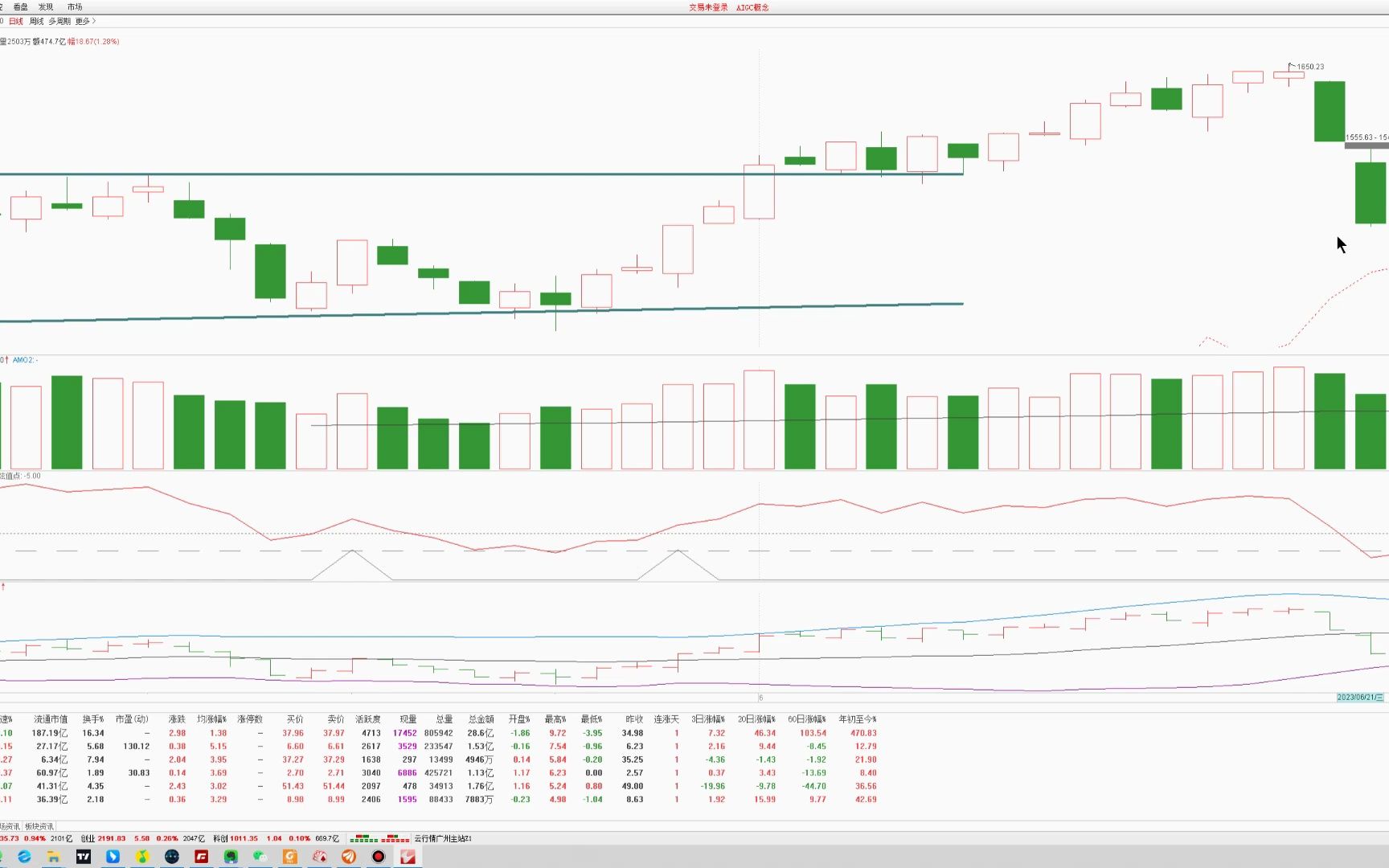Select table cell 470.83 year-to-date
This screenshot has height=868, width=1389.
pos(864,733)
